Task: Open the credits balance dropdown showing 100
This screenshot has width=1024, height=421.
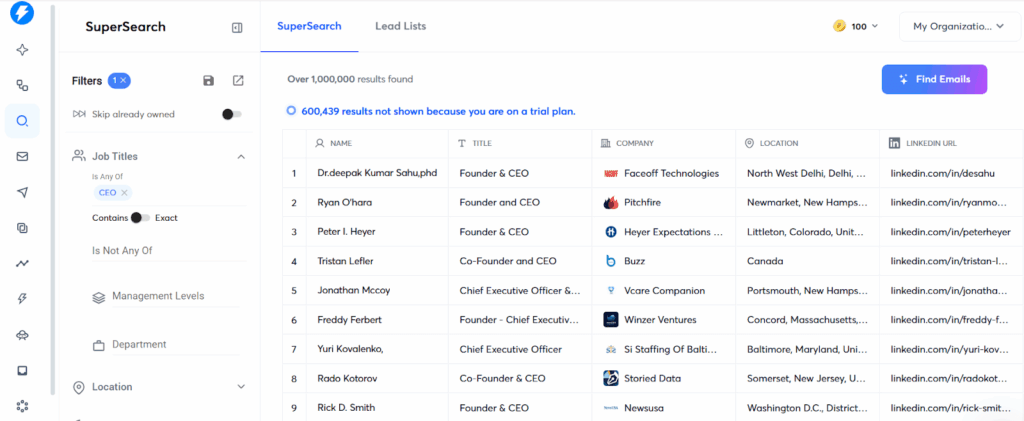Action: 855,26
